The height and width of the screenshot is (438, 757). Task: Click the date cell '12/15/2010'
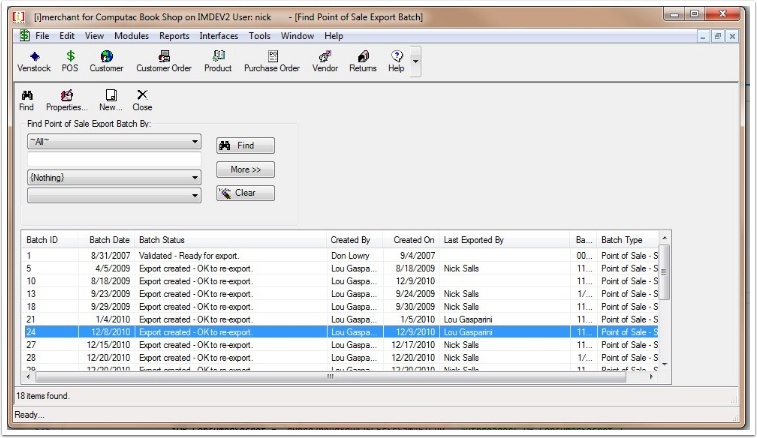click(108, 345)
